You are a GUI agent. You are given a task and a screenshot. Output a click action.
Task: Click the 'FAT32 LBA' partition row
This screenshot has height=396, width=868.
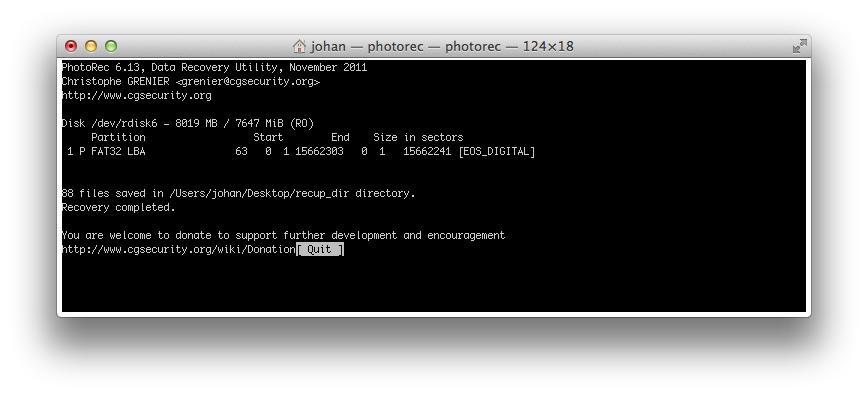click(299, 152)
